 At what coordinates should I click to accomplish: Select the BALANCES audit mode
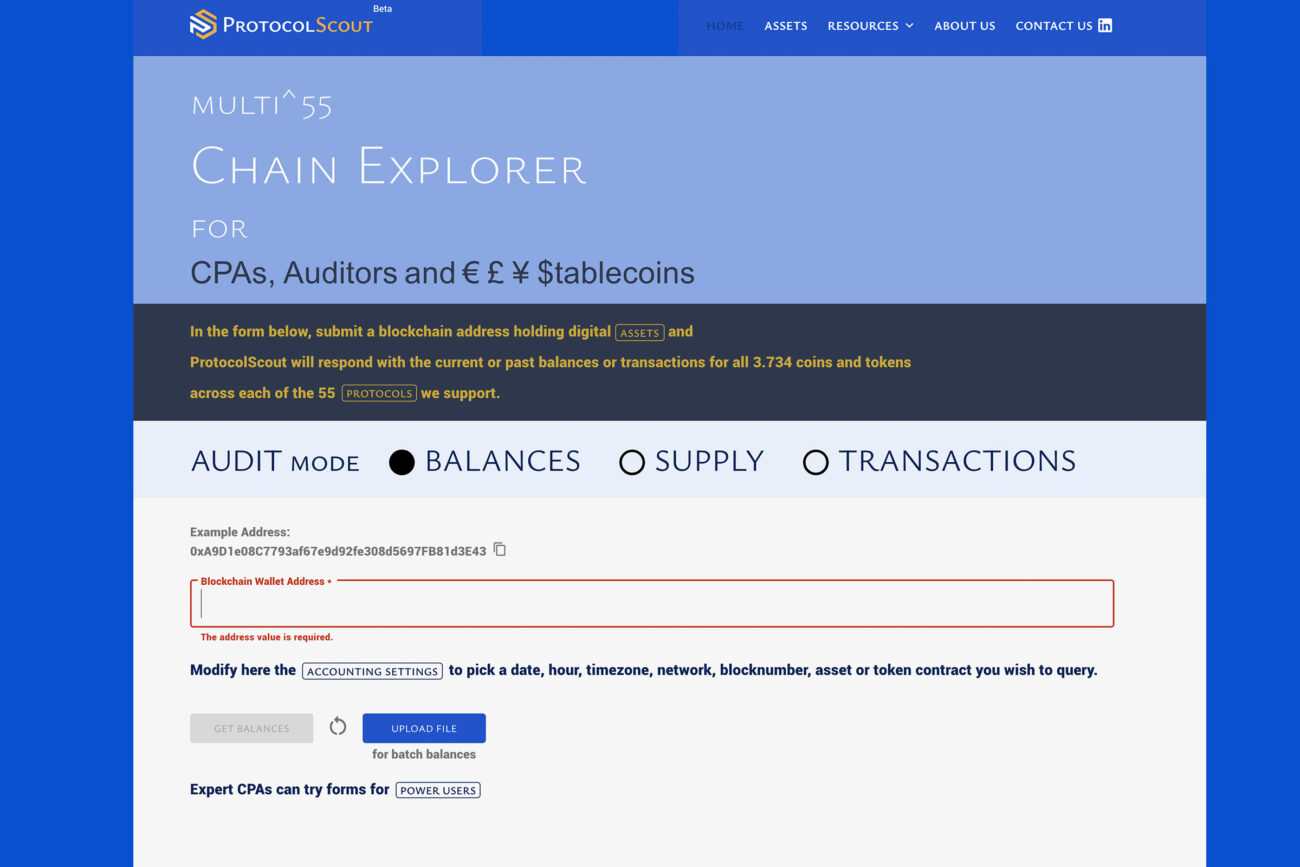[x=402, y=462]
